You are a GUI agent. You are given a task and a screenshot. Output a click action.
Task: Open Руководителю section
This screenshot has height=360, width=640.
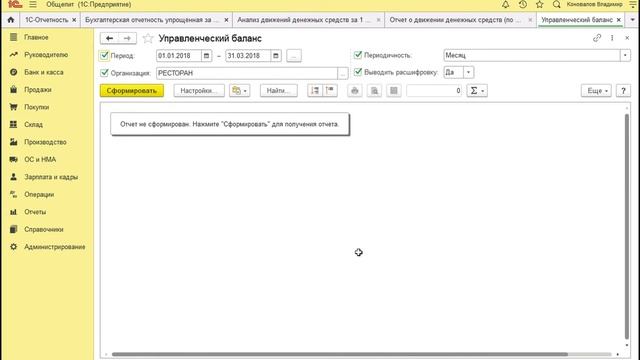(x=47, y=55)
